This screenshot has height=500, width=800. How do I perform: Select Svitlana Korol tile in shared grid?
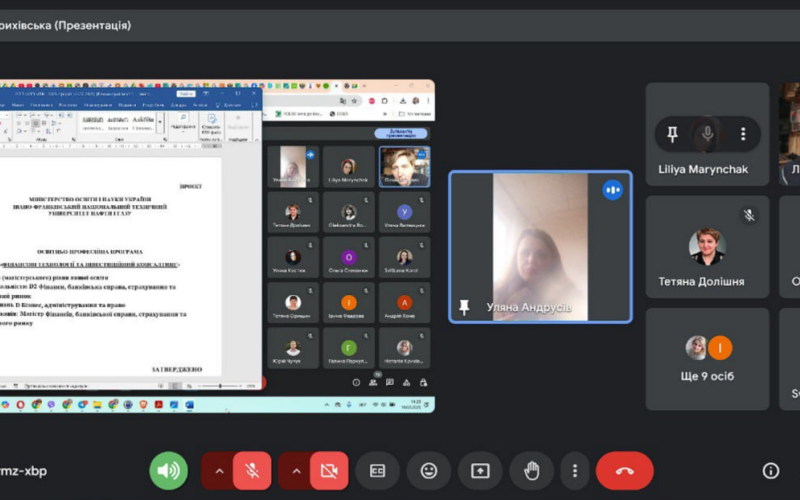click(404, 258)
